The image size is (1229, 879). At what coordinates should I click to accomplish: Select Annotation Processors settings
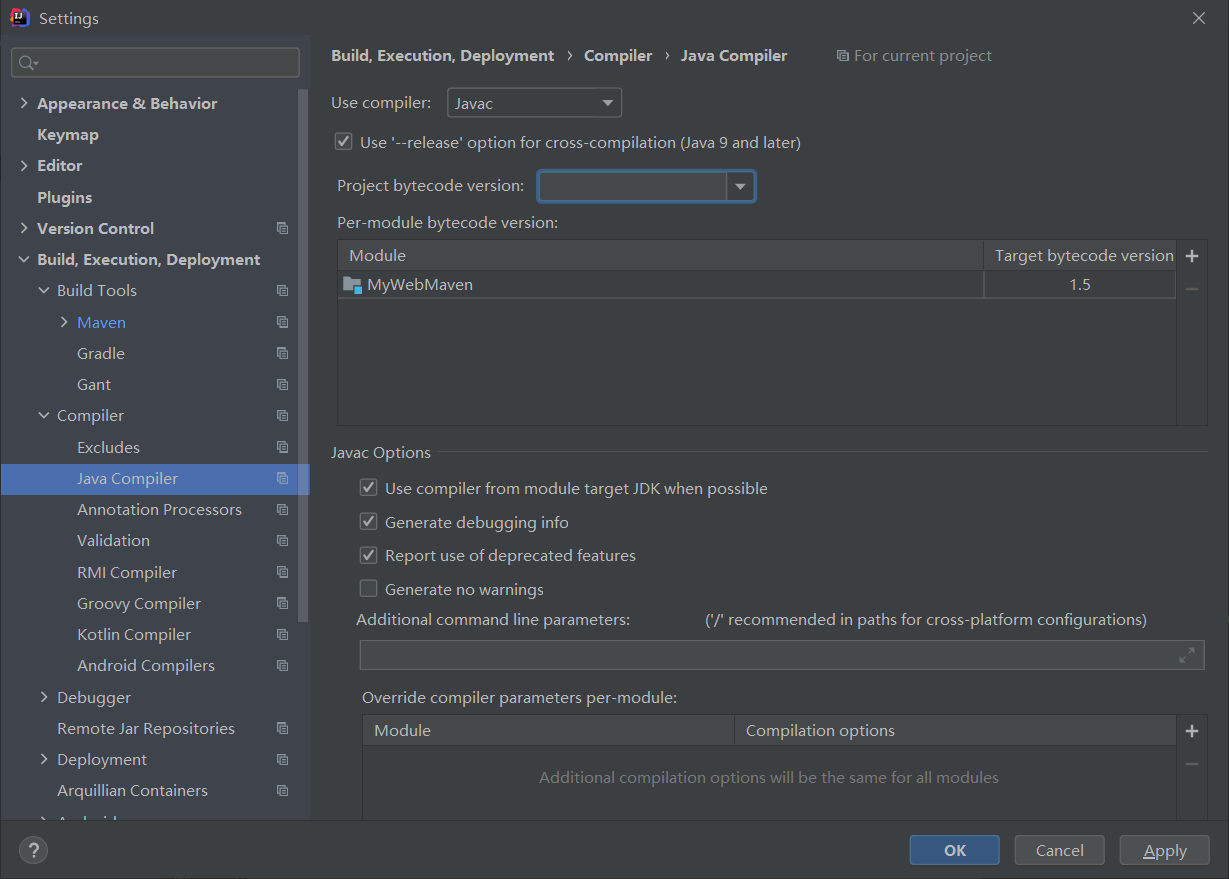pos(159,509)
